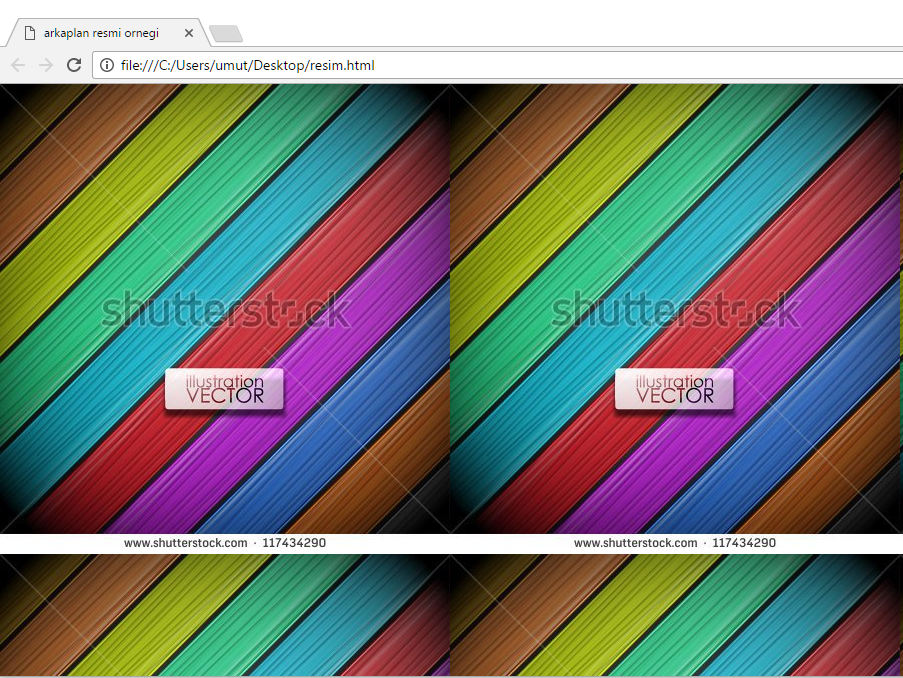Click the browser Forward arrow
This screenshot has height=678, width=903.
(46, 65)
